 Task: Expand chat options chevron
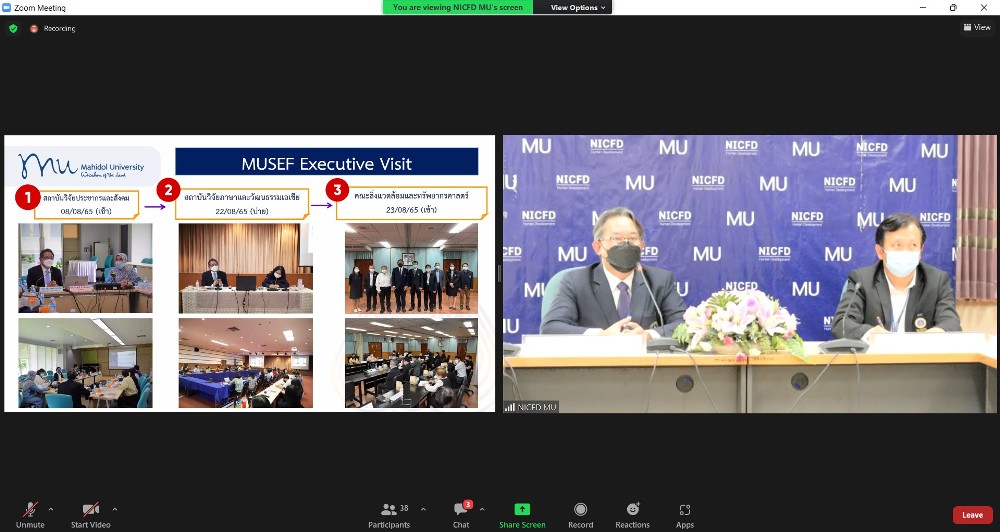(482, 509)
